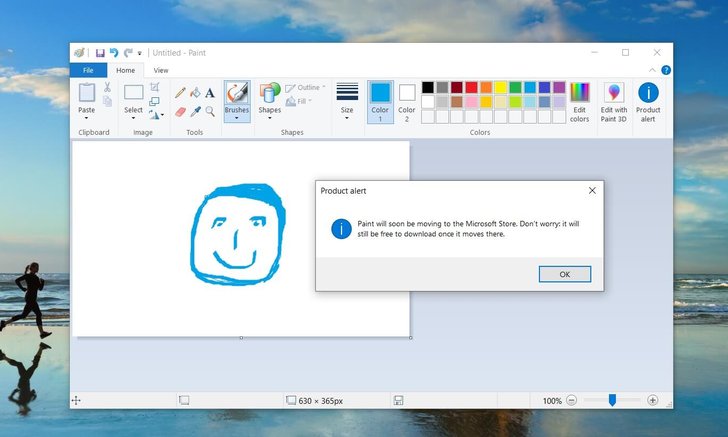Expand the Paste dropdown arrow
The height and width of the screenshot is (437, 728).
86,118
